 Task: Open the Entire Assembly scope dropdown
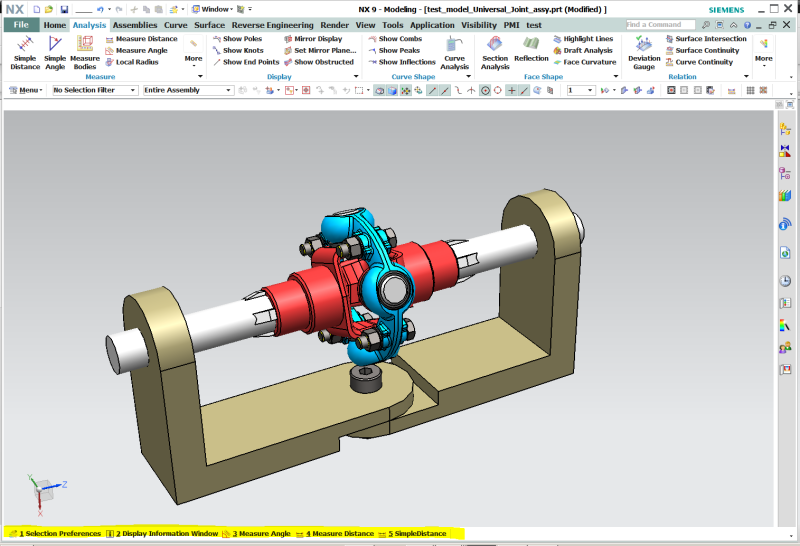point(188,90)
